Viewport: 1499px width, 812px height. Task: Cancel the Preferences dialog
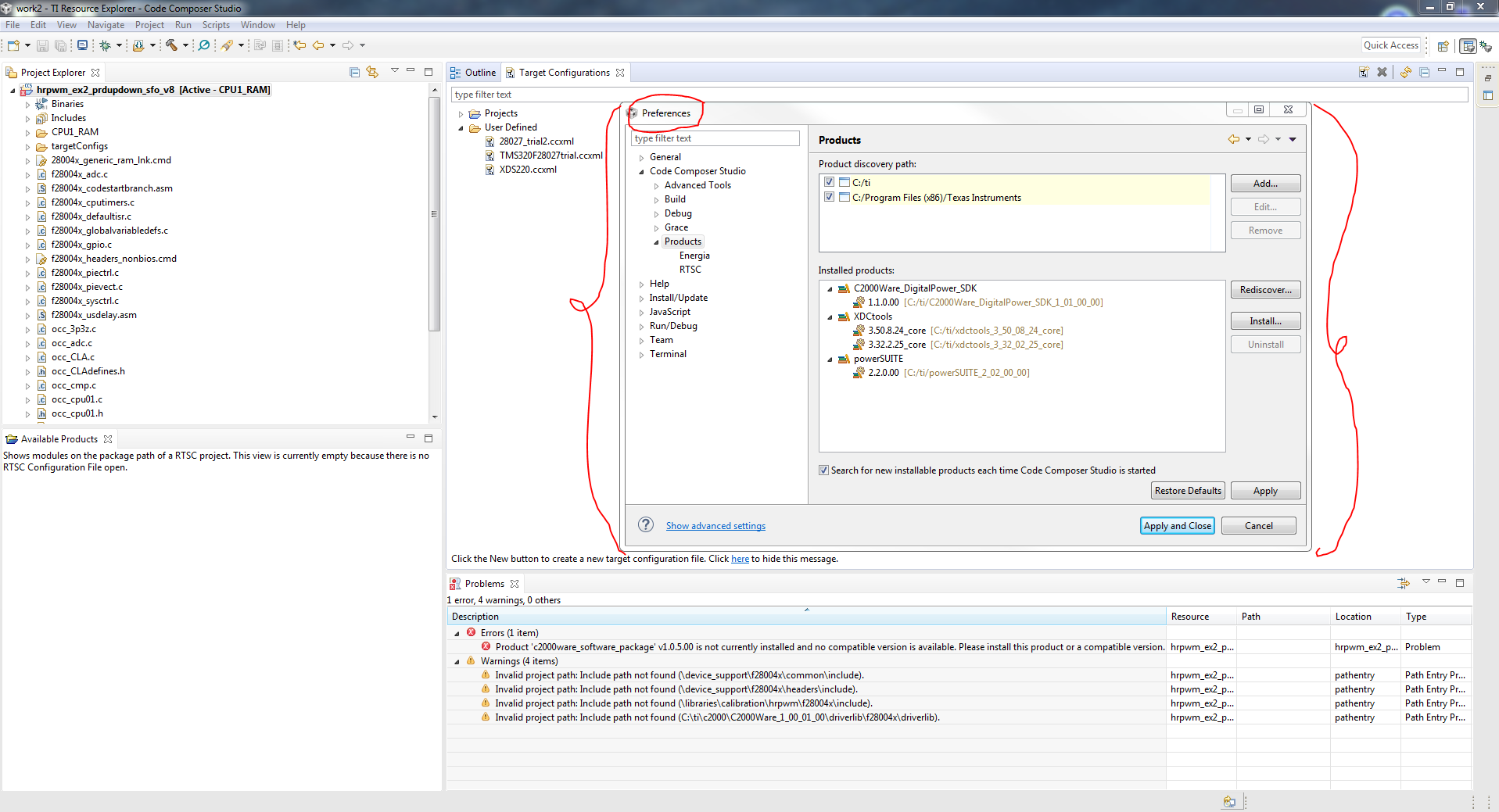coord(1258,526)
